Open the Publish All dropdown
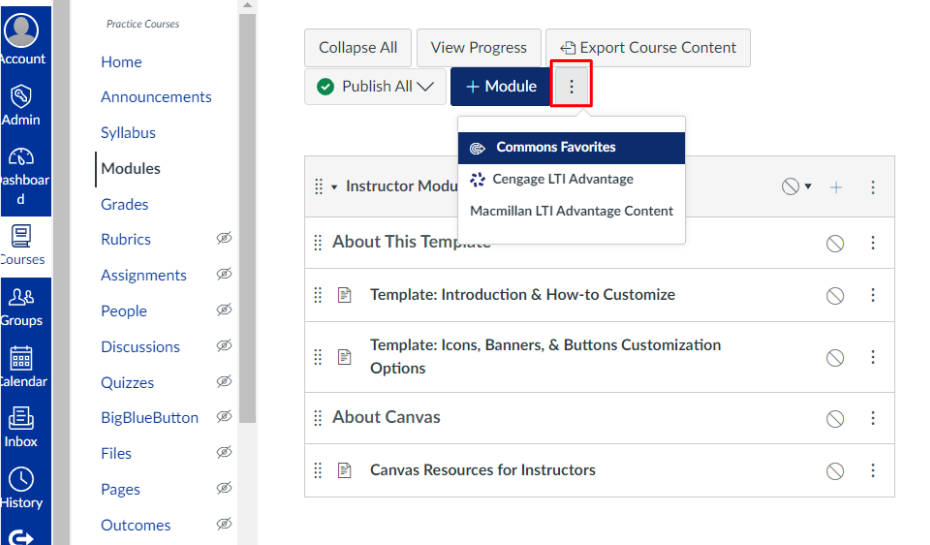The width and height of the screenshot is (930, 545). (x=375, y=87)
